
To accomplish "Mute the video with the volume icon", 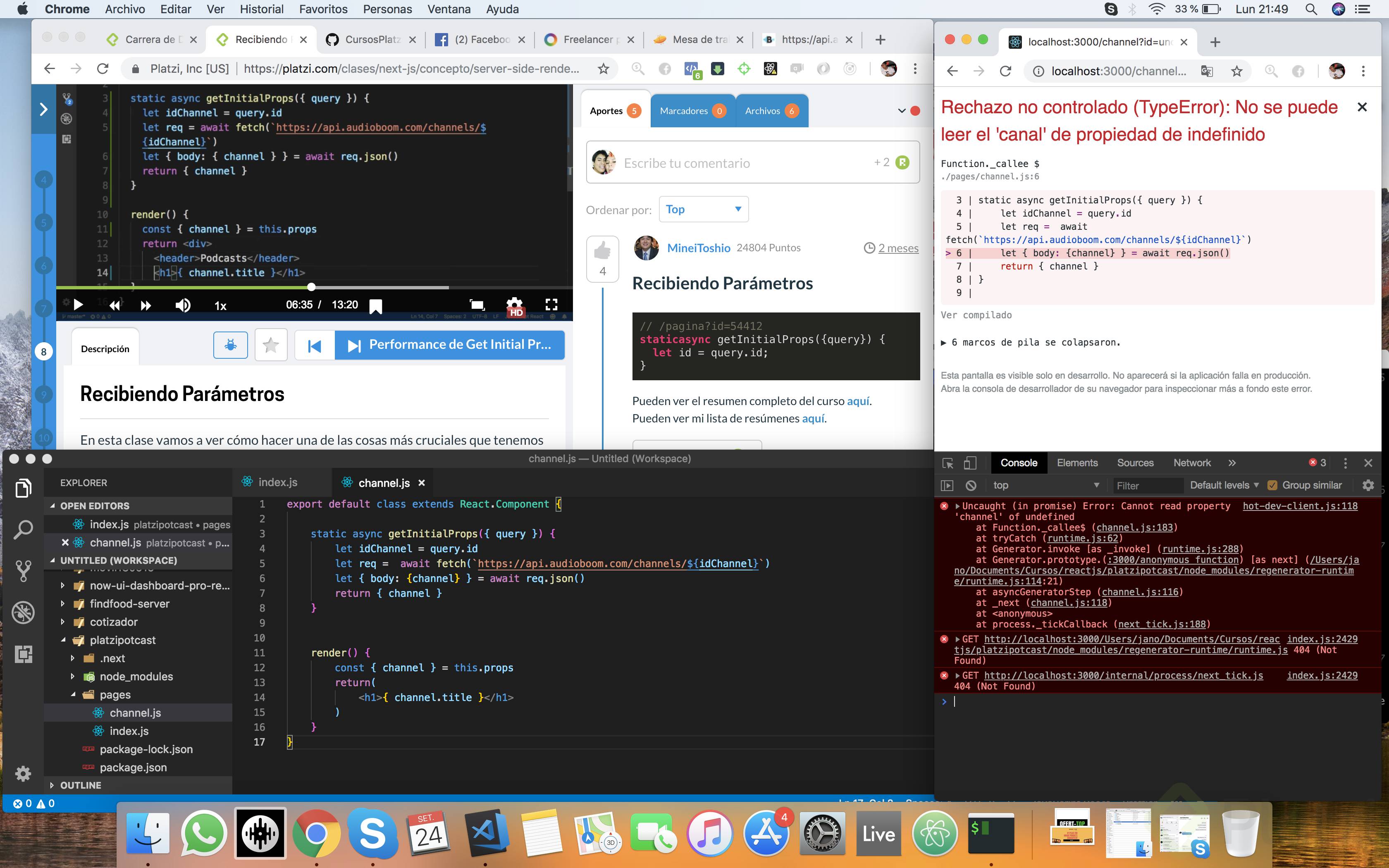I will 183,305.
